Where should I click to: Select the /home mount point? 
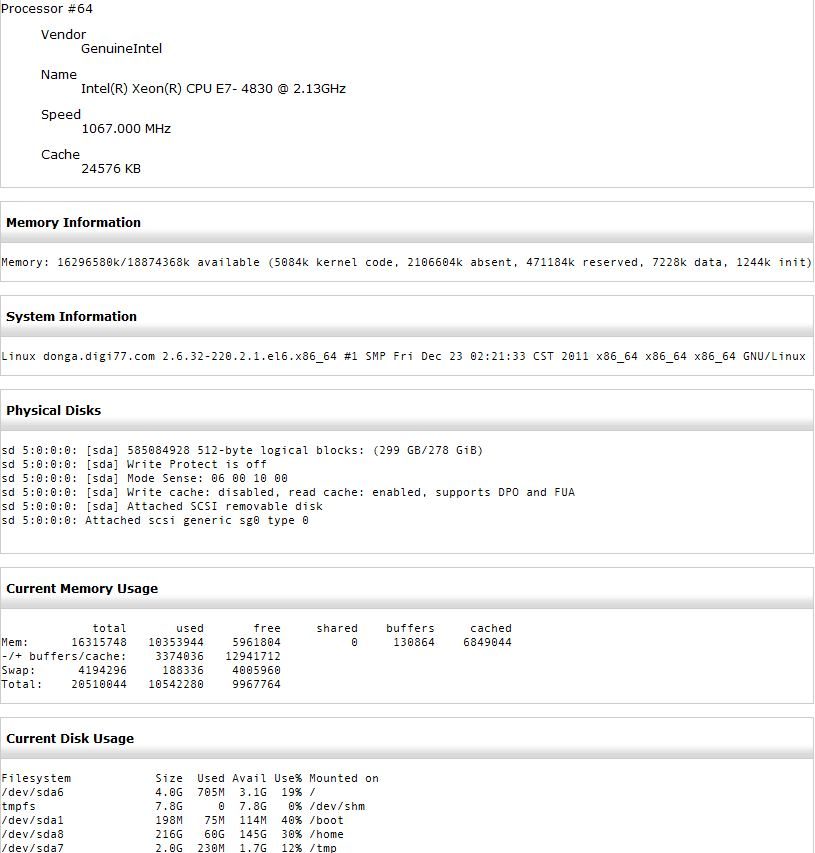(326, 835)
